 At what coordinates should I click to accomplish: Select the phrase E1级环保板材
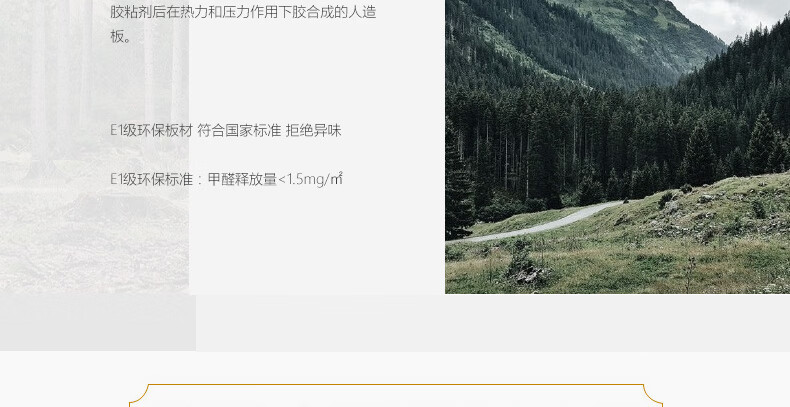151,131
